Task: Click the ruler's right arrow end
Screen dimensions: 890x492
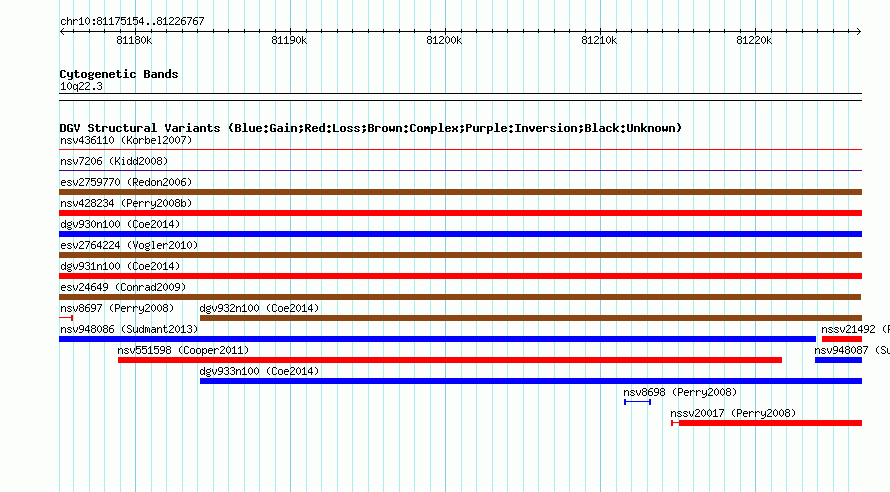Action: pos(859,32)
